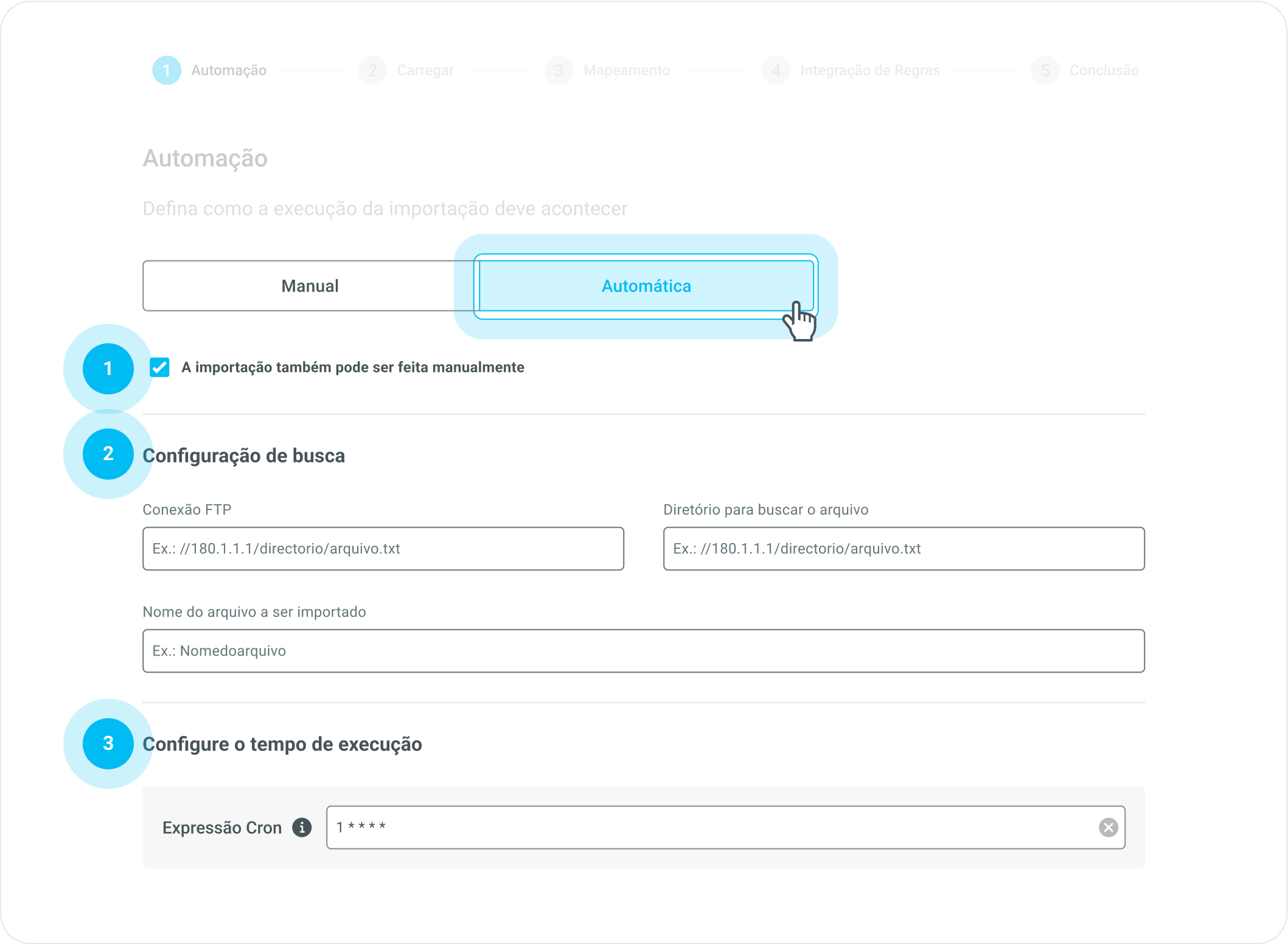Click the Nome do arquivo input field
1288x944 pixels.
(643, 651)
